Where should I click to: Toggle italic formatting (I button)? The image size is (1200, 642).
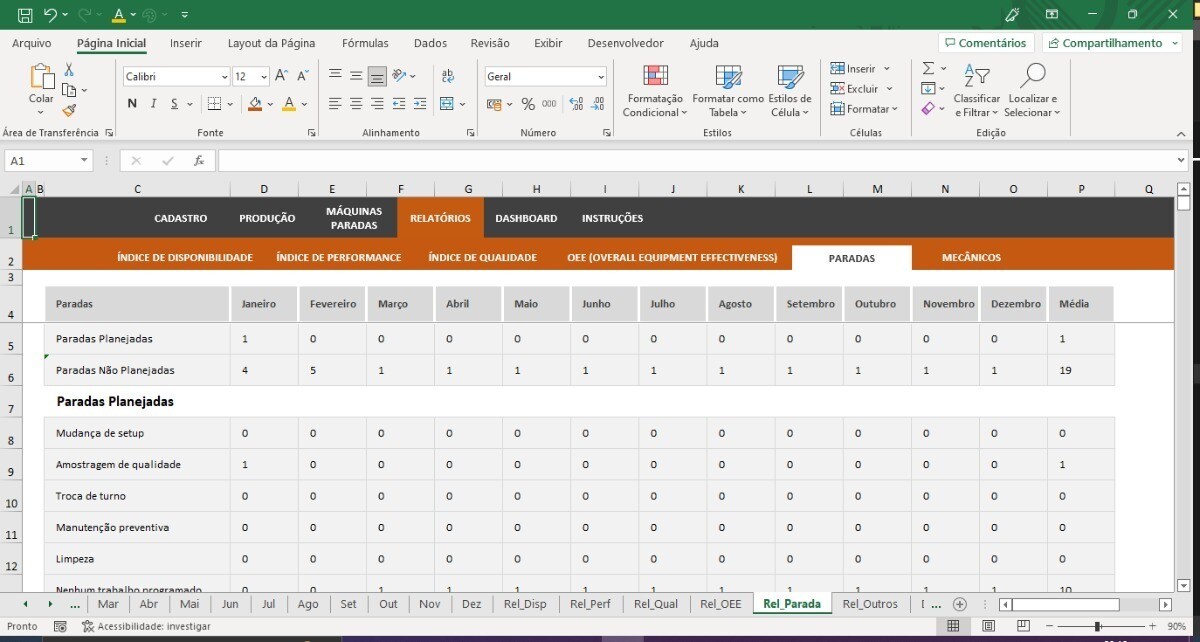pyautogui.click(x=153, y=104)
